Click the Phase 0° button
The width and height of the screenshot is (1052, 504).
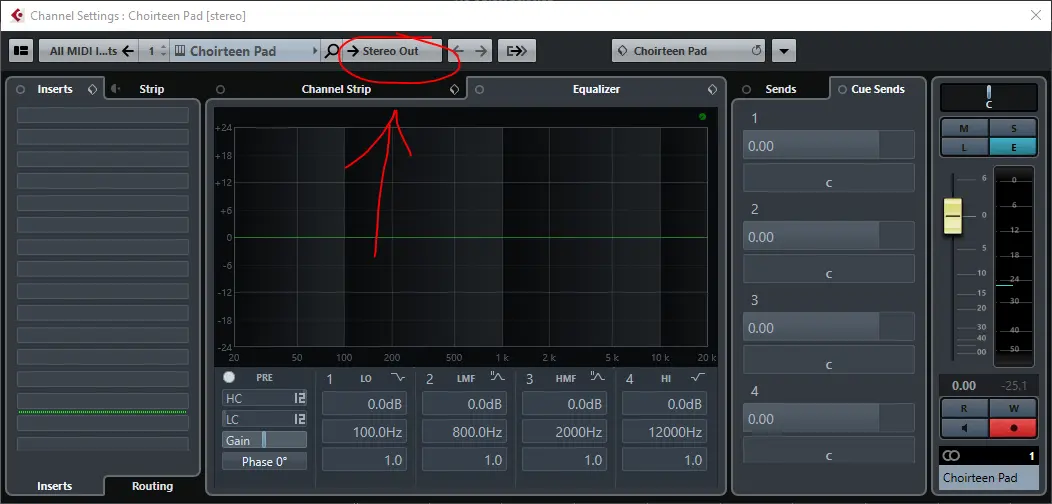pyautogui.click(x=264, y=461)
